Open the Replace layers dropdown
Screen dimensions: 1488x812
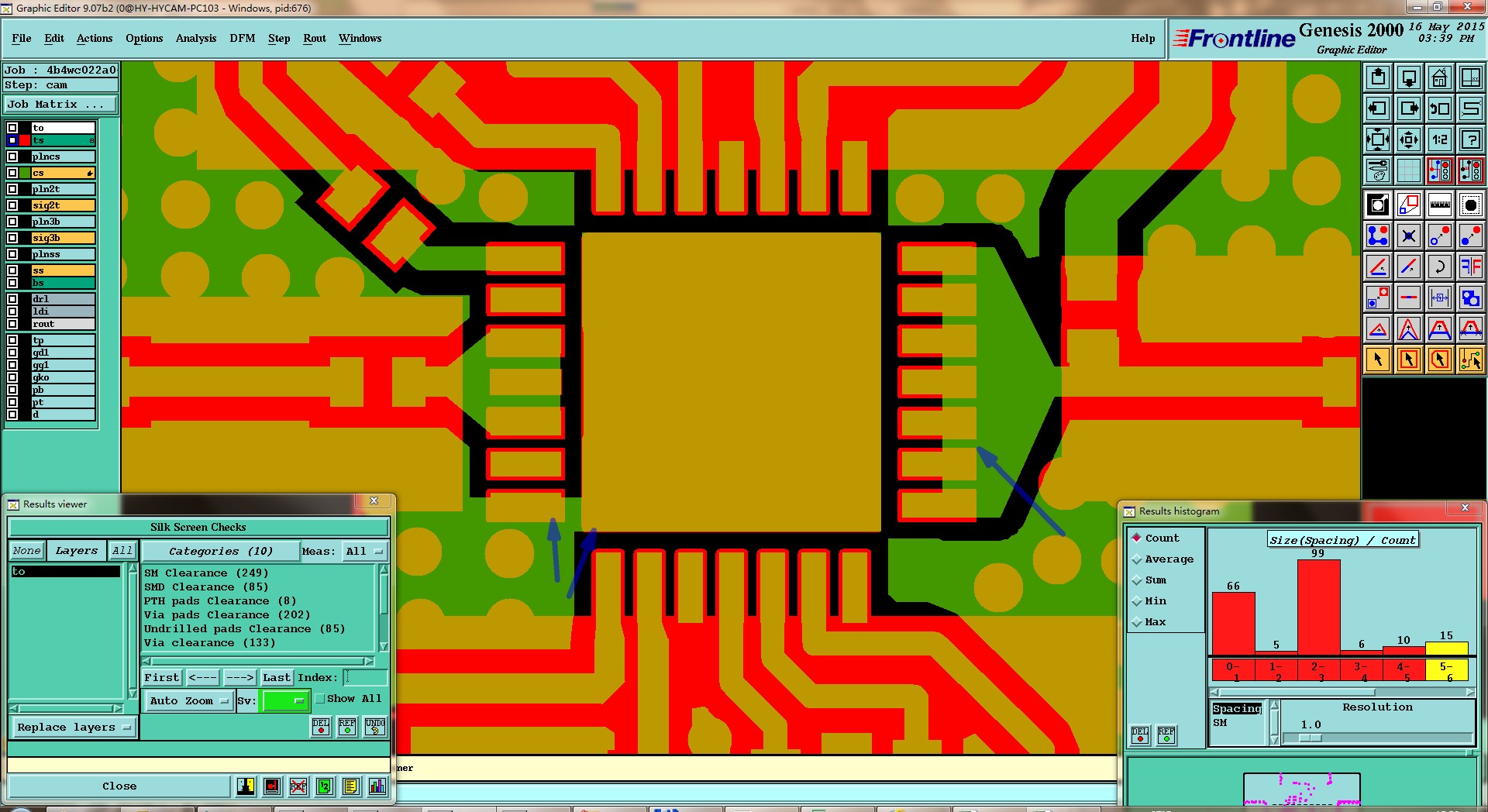click(x=74, y=728)
